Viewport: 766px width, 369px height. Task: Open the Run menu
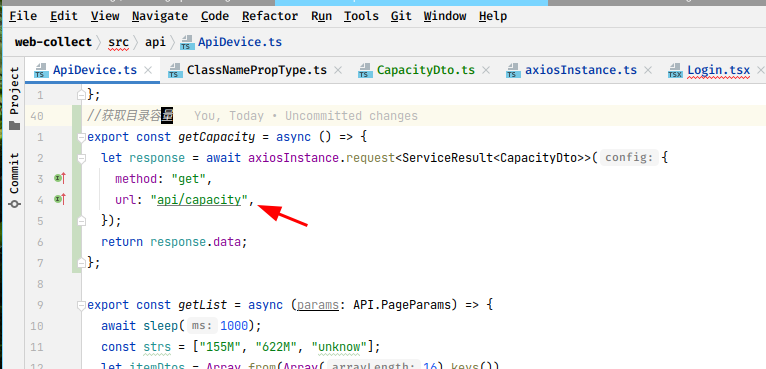point(321,16)
